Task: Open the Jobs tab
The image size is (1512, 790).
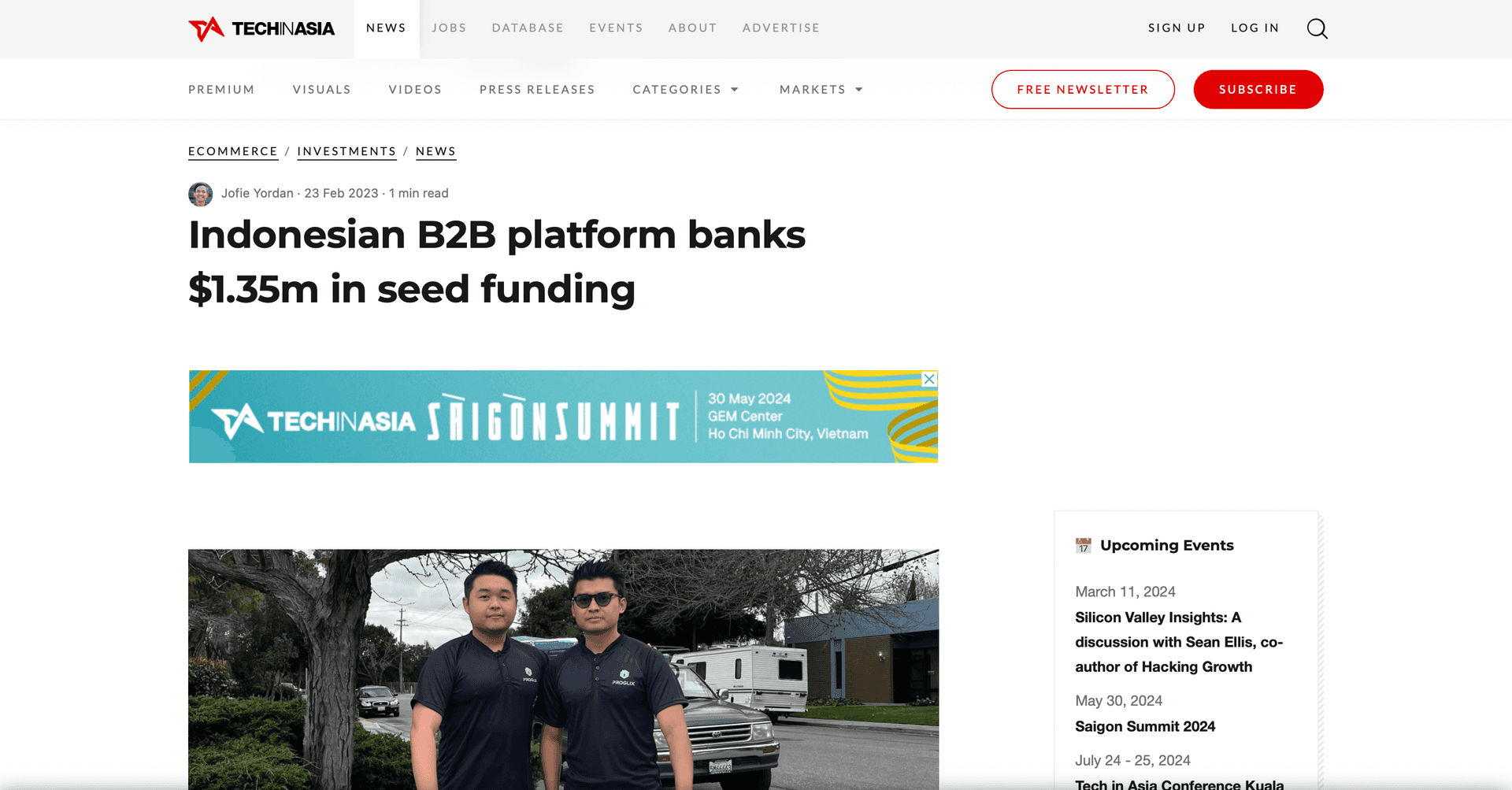Action: (449, 28)
